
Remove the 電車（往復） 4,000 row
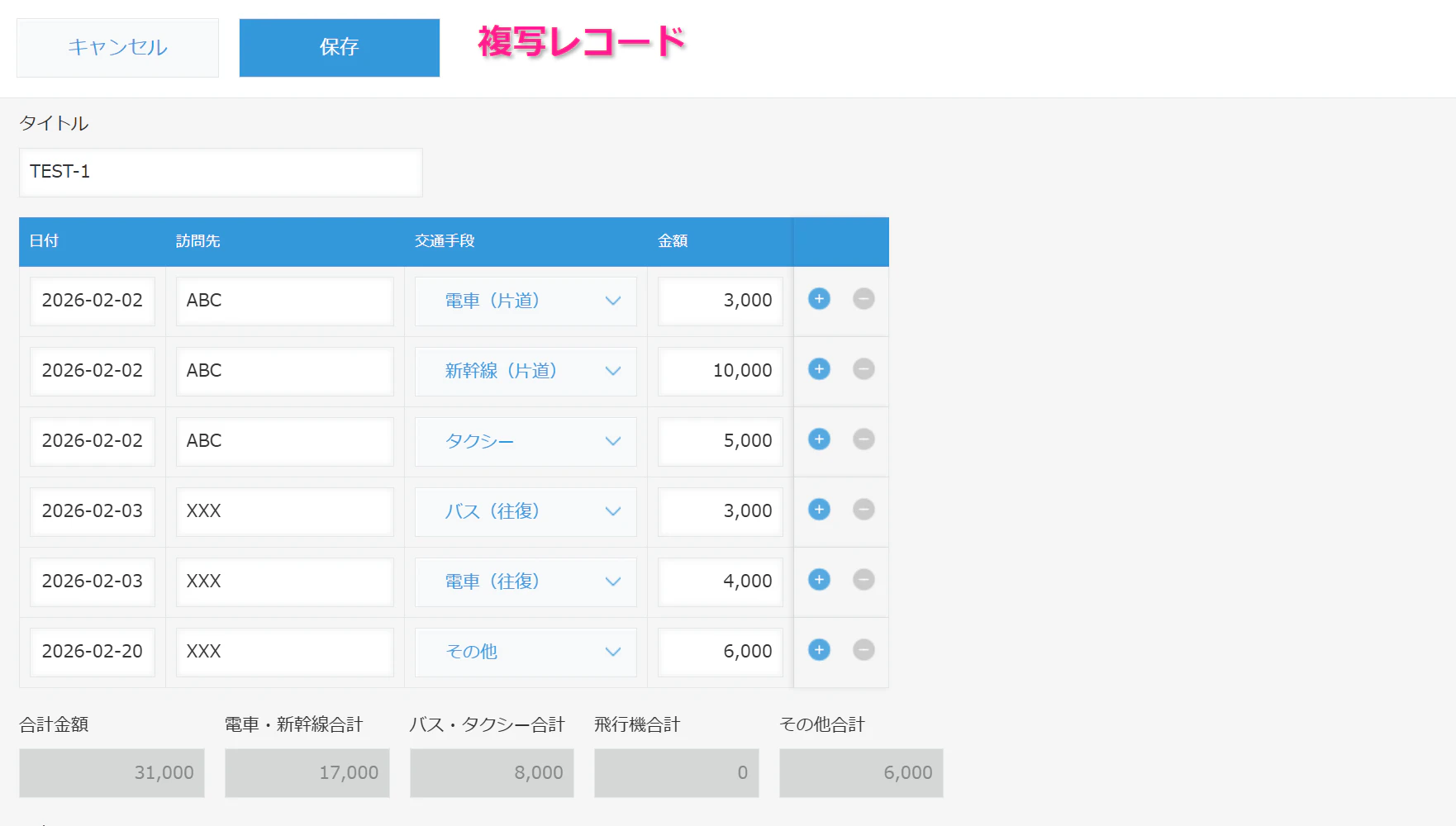(x=864, y=580)
